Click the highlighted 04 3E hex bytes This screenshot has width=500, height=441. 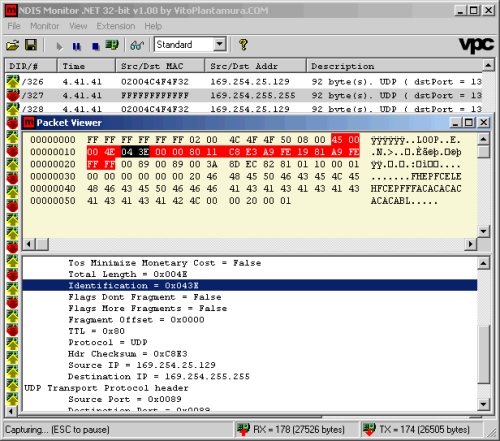[135, 152]
